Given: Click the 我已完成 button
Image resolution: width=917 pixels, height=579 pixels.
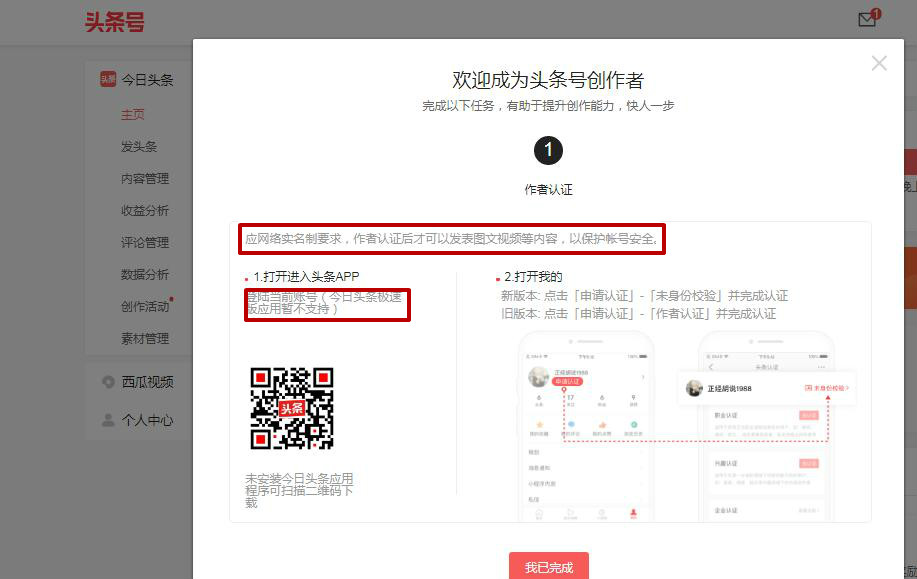Looking at the screenshot, I should (x=548, y=565).
